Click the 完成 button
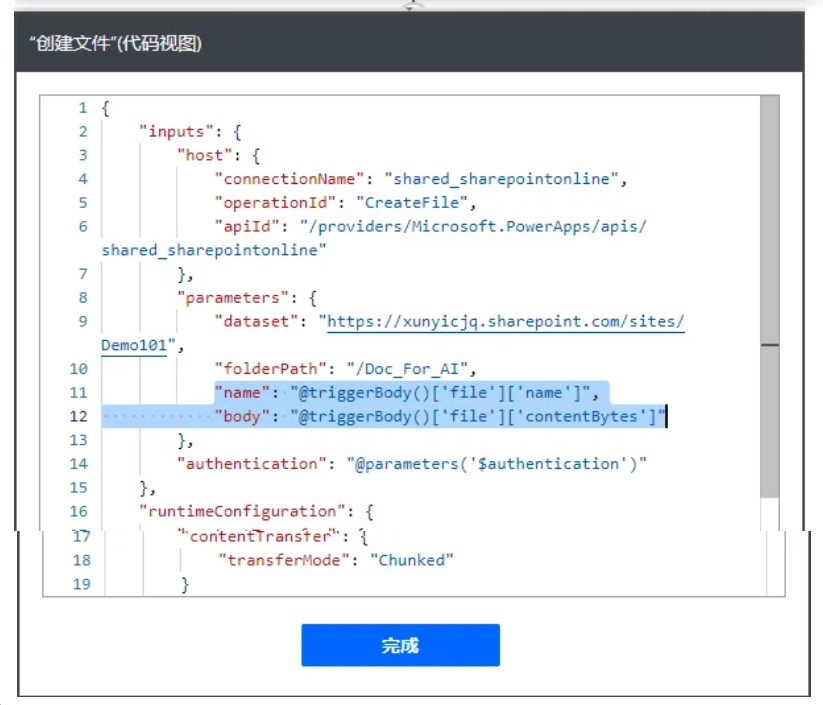Screen dimensions: 823x705 coord(400,645)
